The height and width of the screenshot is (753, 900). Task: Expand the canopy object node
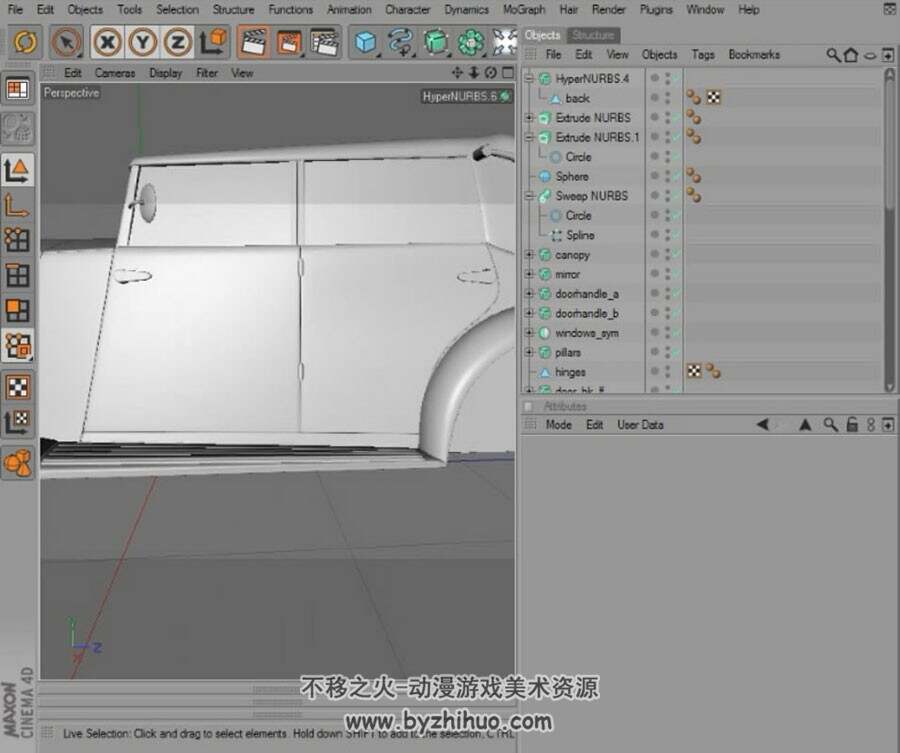529,254
